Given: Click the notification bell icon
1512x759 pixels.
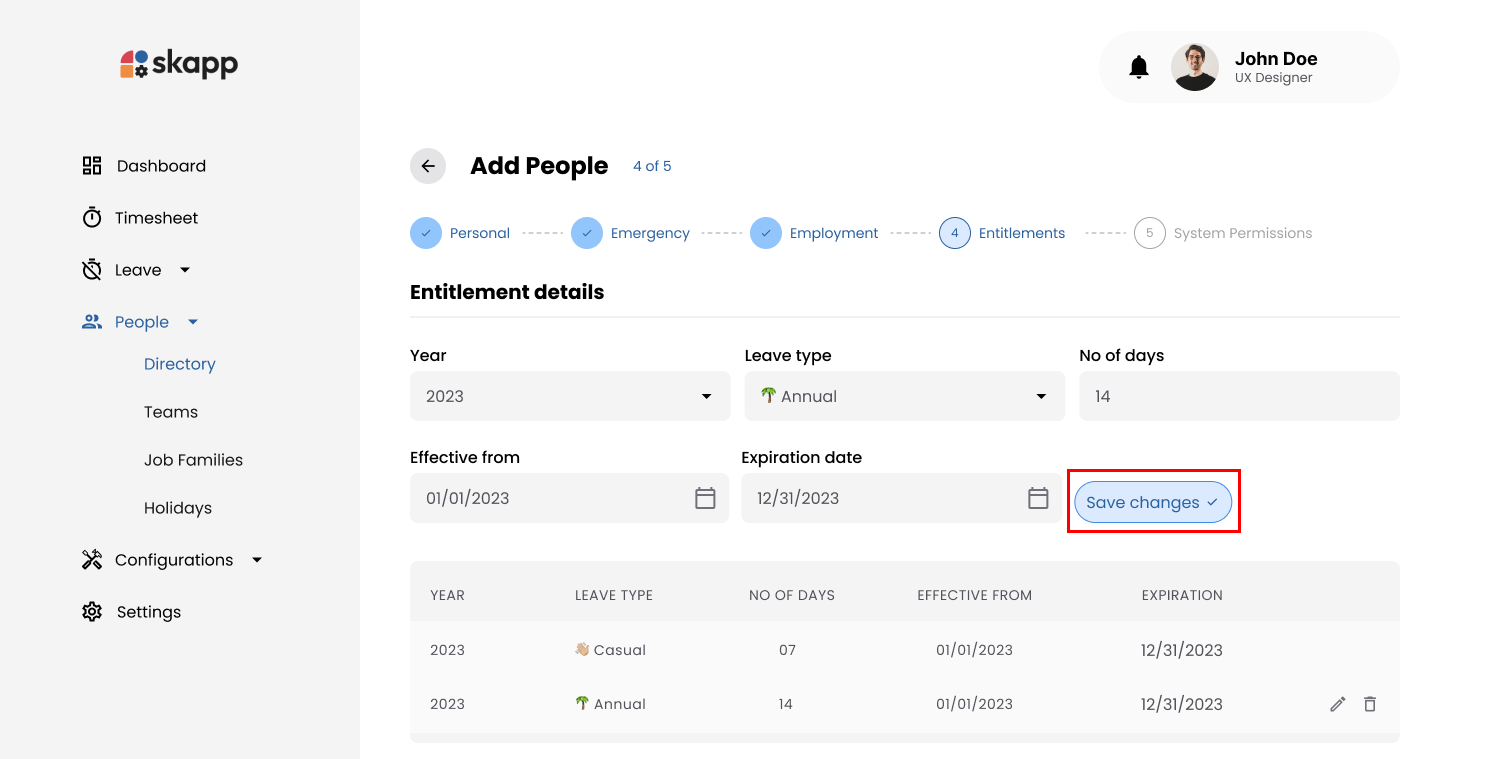Looking at the screenshot, I should click(1139, 66).
